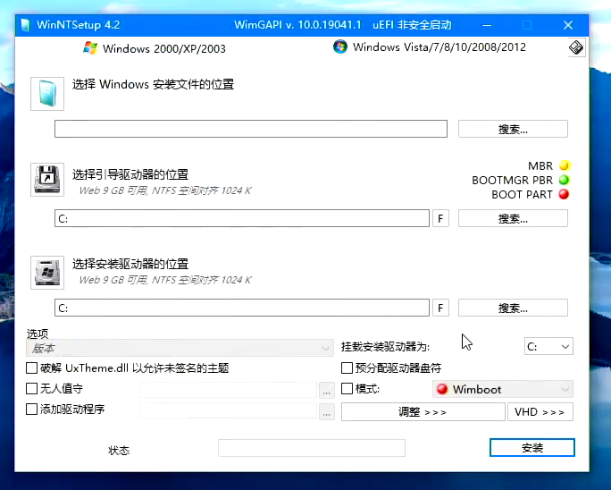Click browse button for unattended file

click(x=327, y=389)
